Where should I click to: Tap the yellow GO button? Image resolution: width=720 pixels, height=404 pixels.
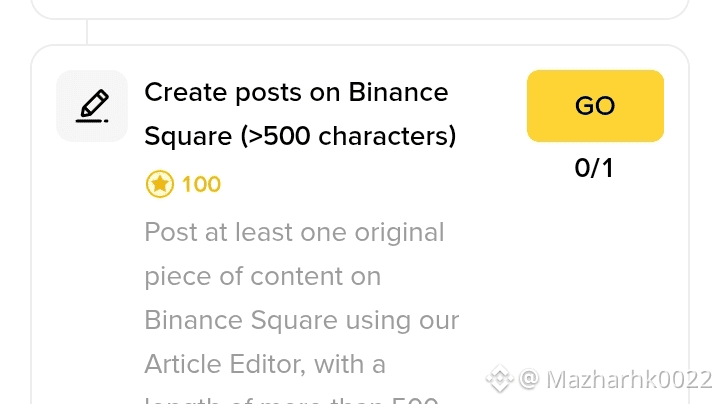point(595,106)
